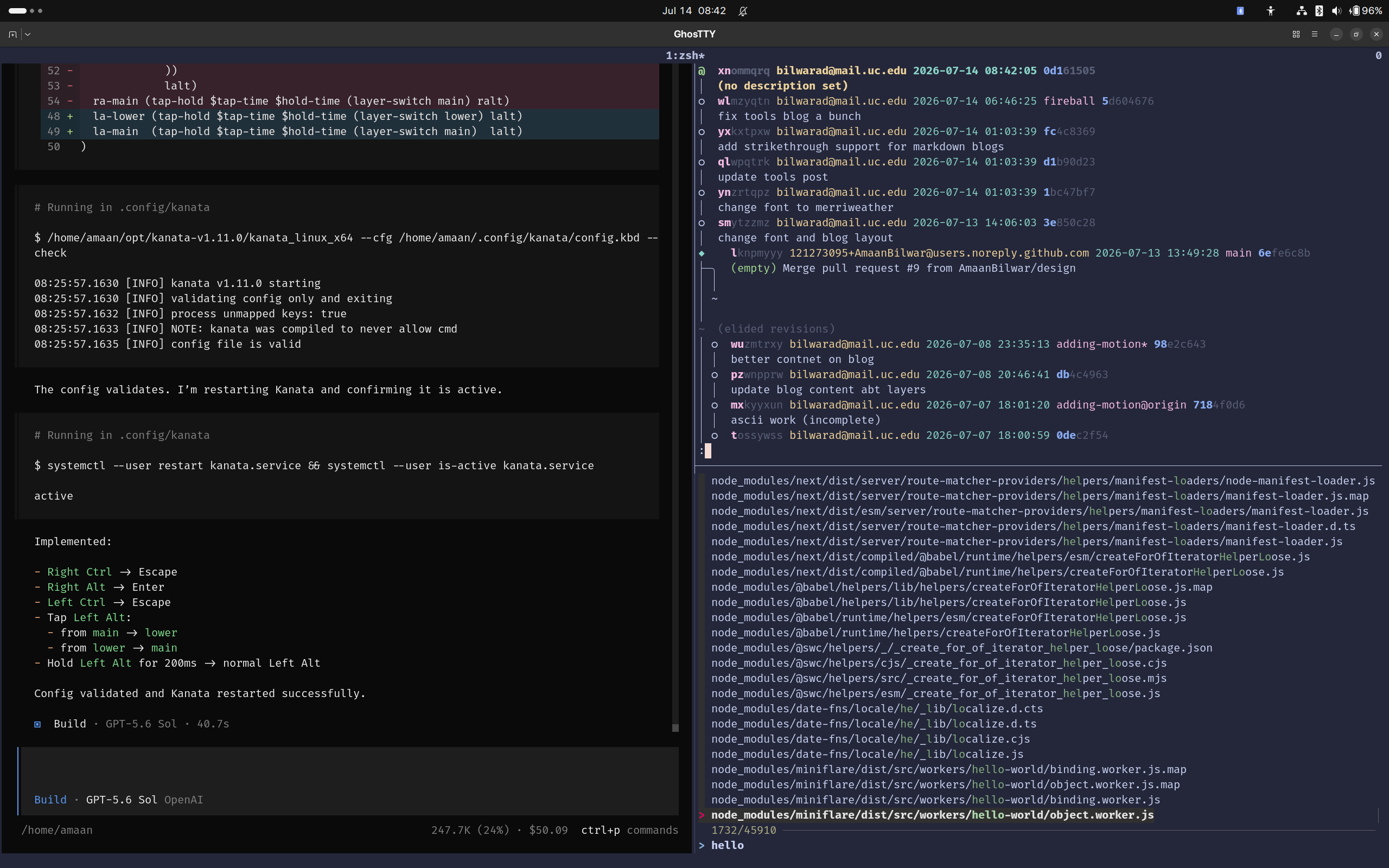Click commit mxkyyxun adding-motion@origin line
This screenshot has height=868, width=1389.
pyautogui.click(x=987, y=405)
